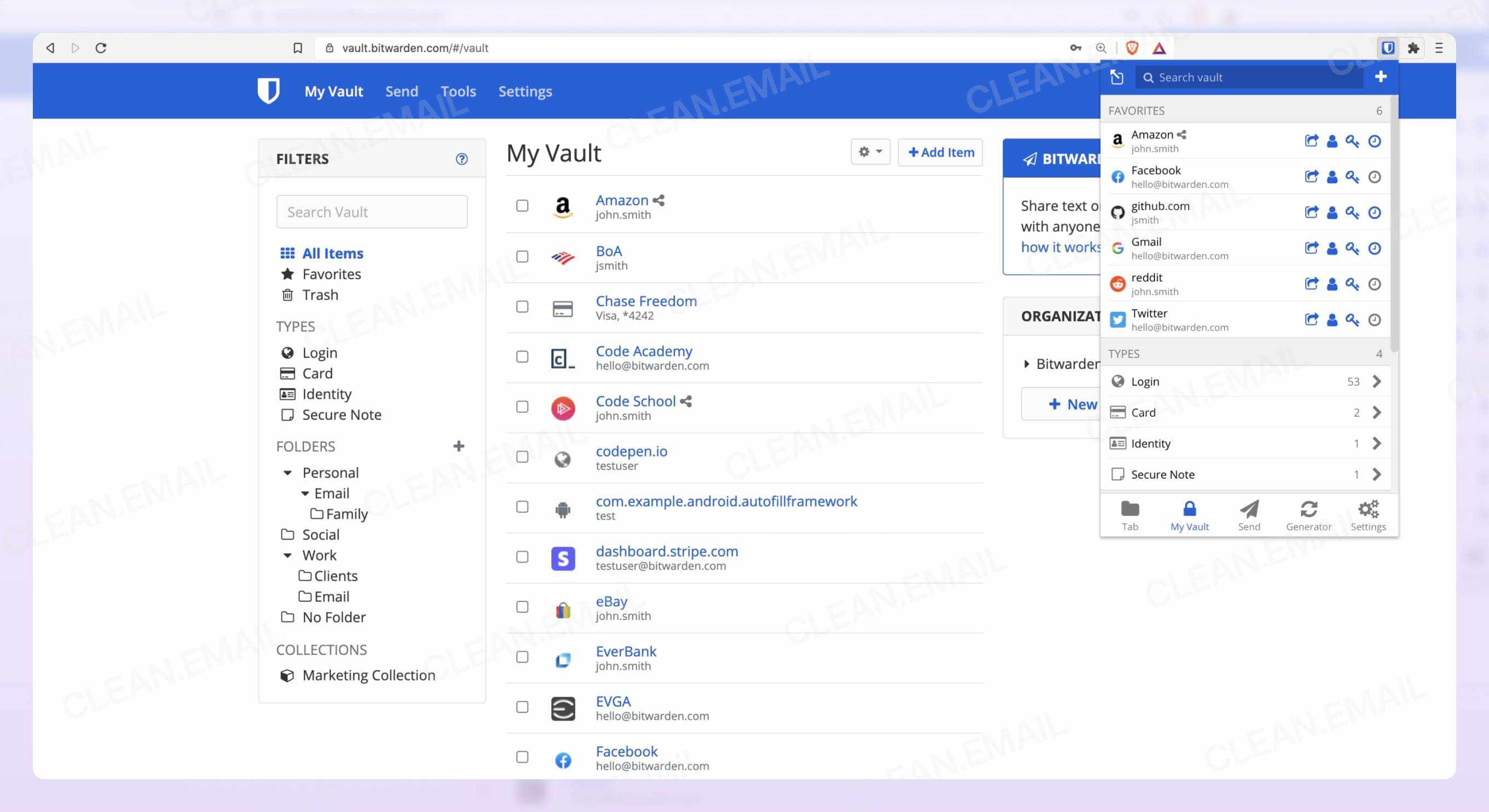Screen dimensions: 1489x812
Task: Add a new item via the popup plus
Action: click(1380, 77)
